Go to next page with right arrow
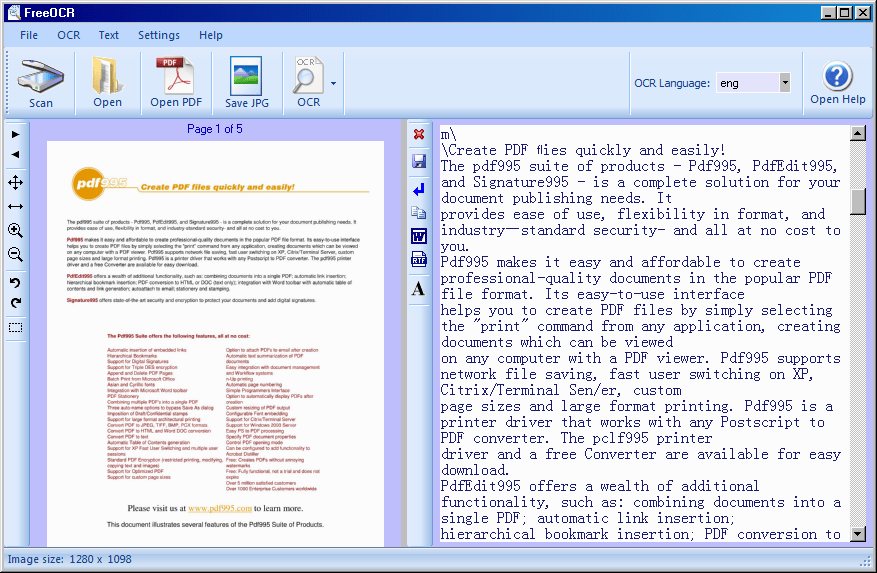The height and width of the screenshot is (573, 877). (16, 134)
